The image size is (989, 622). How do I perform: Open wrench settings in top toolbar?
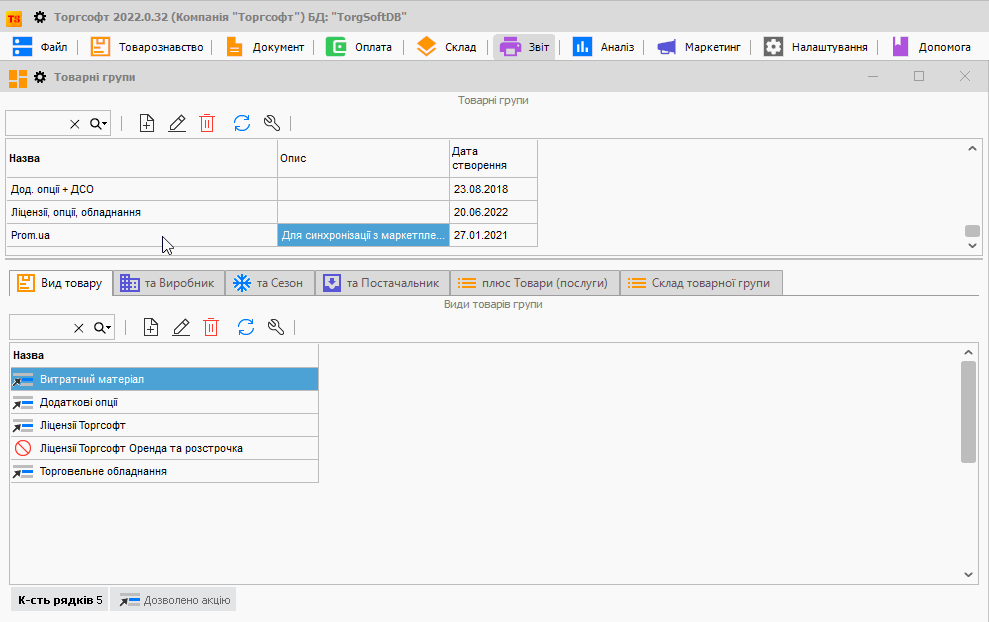tap(271, 123)
